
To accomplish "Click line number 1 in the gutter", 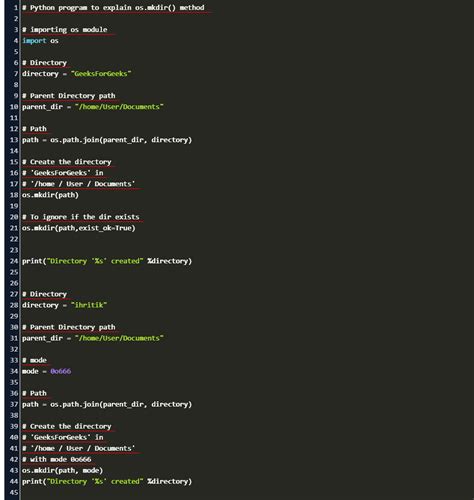I will click(x=16, y=8).
